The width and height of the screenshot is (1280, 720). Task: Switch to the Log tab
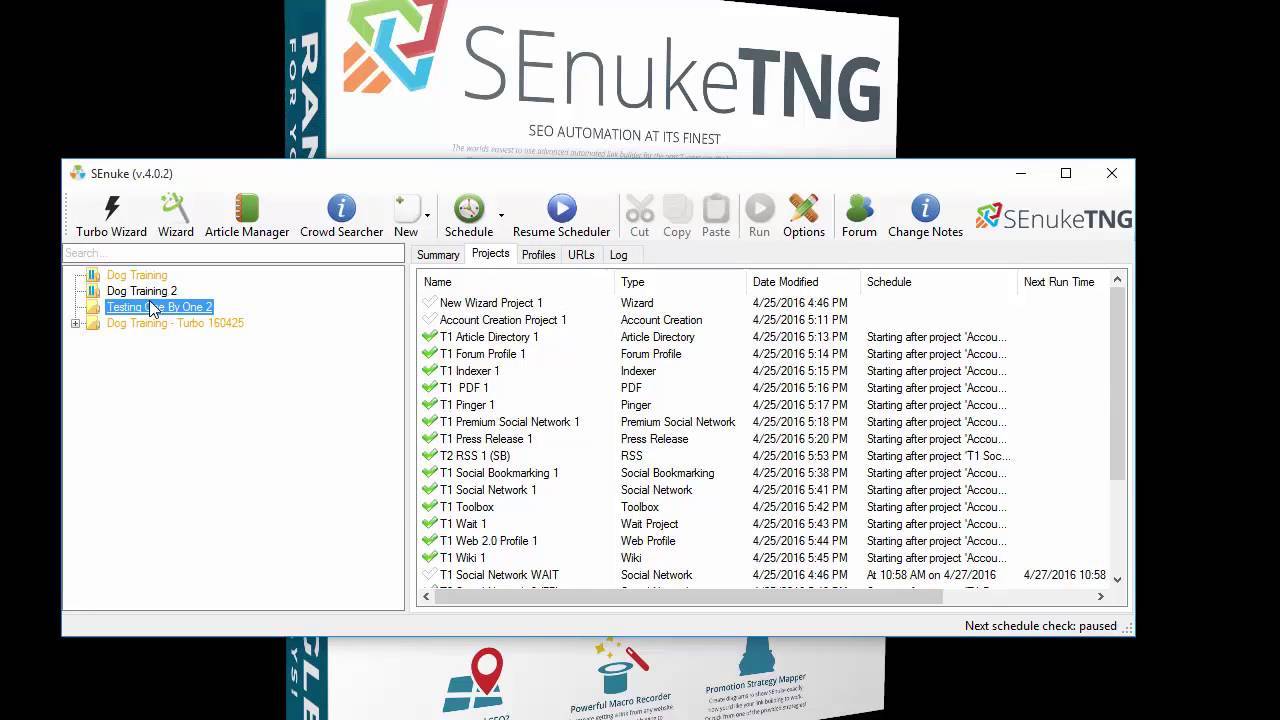(x=619, y=255)
